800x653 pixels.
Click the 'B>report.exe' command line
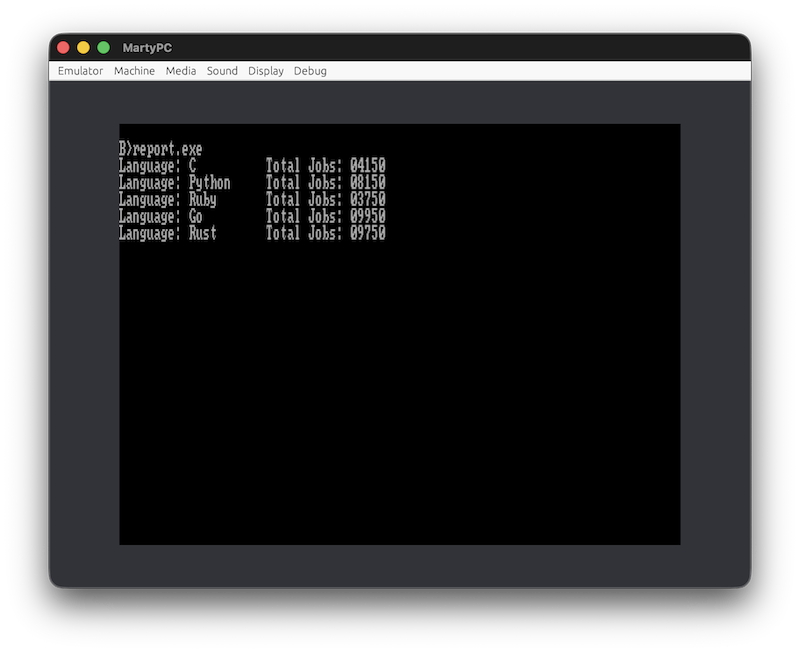coord(161,149)
